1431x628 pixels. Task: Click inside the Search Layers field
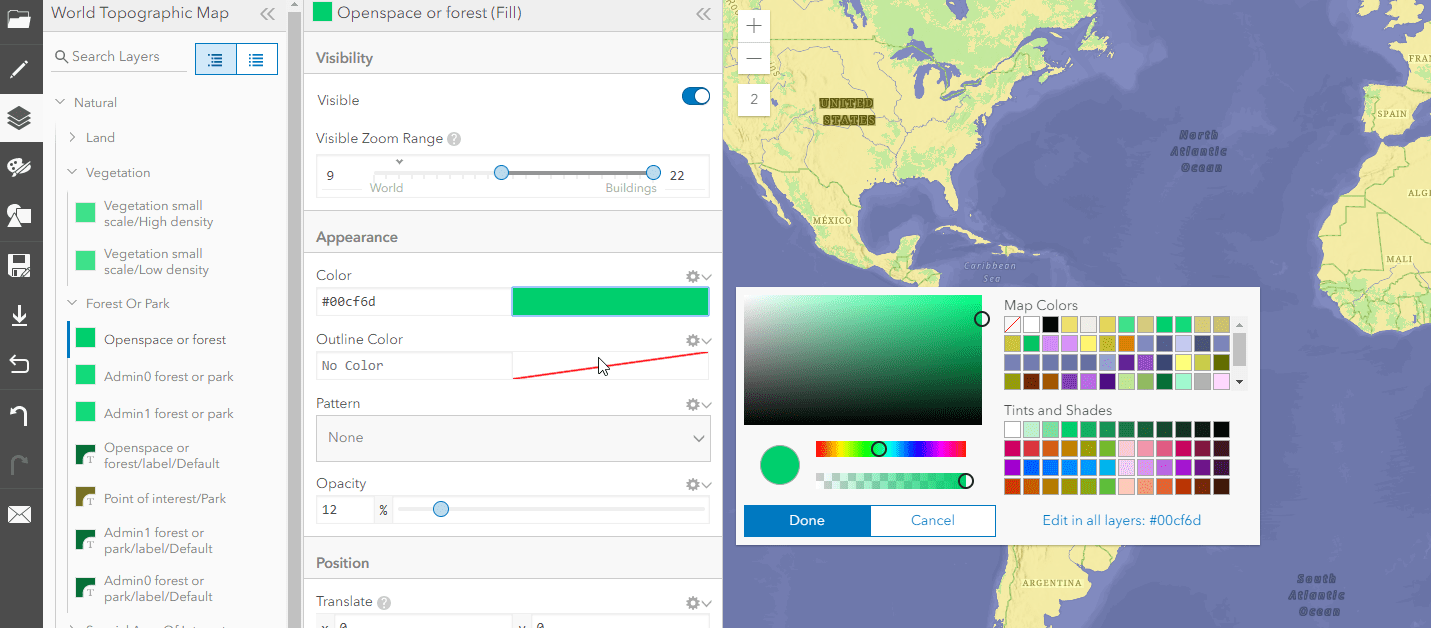120,57
